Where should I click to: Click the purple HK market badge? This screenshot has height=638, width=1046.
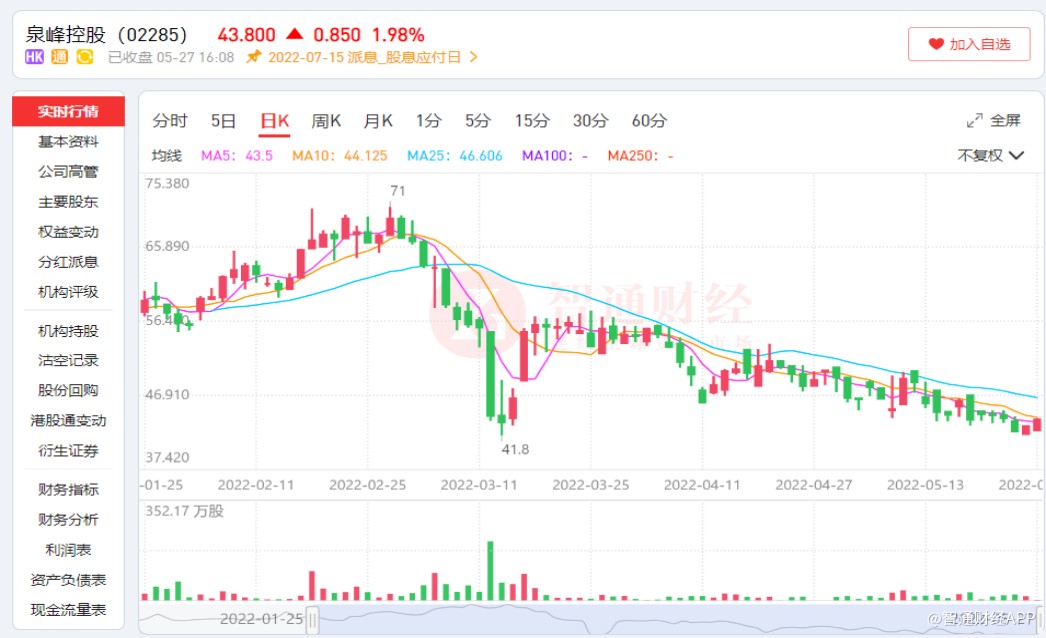click(x=35, y=57)
